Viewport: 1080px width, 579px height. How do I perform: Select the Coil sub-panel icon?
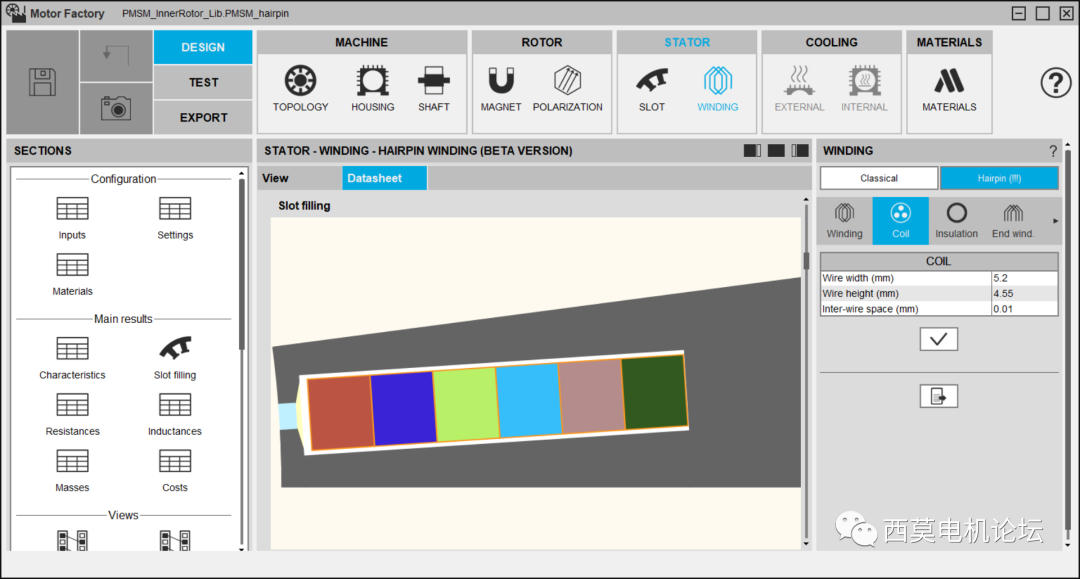click(900, 221)
